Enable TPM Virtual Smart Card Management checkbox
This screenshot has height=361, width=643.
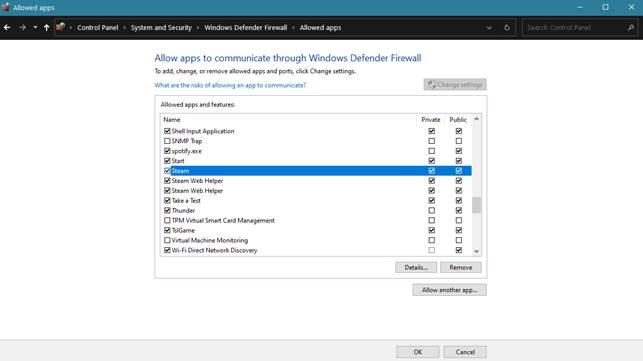(x=167, y=220)
